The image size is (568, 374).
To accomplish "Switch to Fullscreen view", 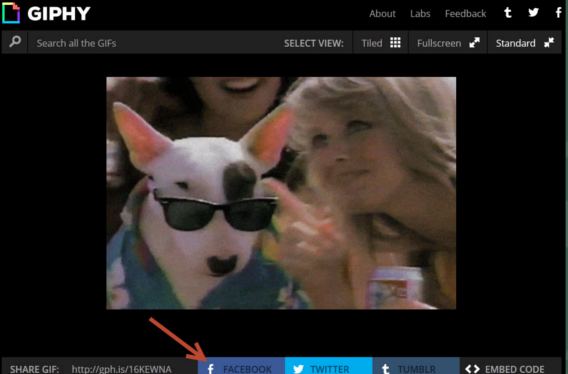I will (x=448, y=43).
